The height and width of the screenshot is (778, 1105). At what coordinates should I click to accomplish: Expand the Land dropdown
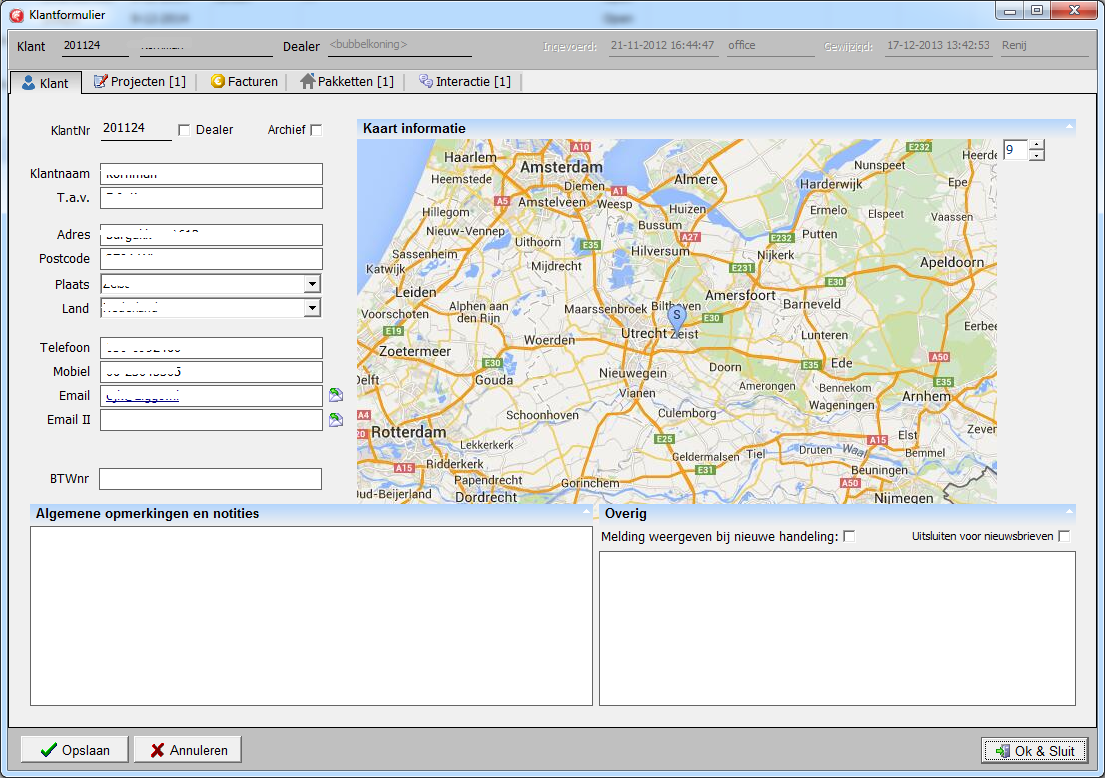click(312, 308)
